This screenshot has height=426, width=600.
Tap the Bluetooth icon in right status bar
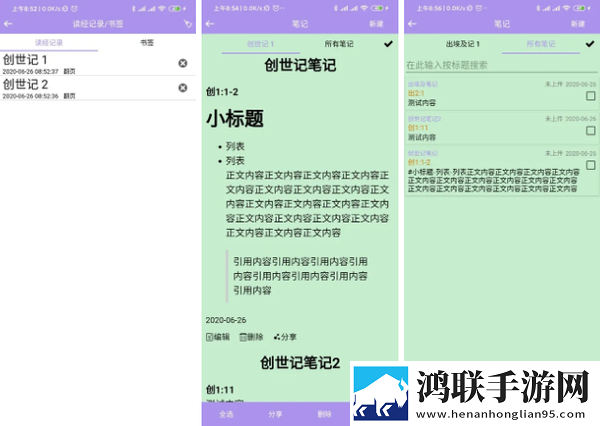click(538, 8)
